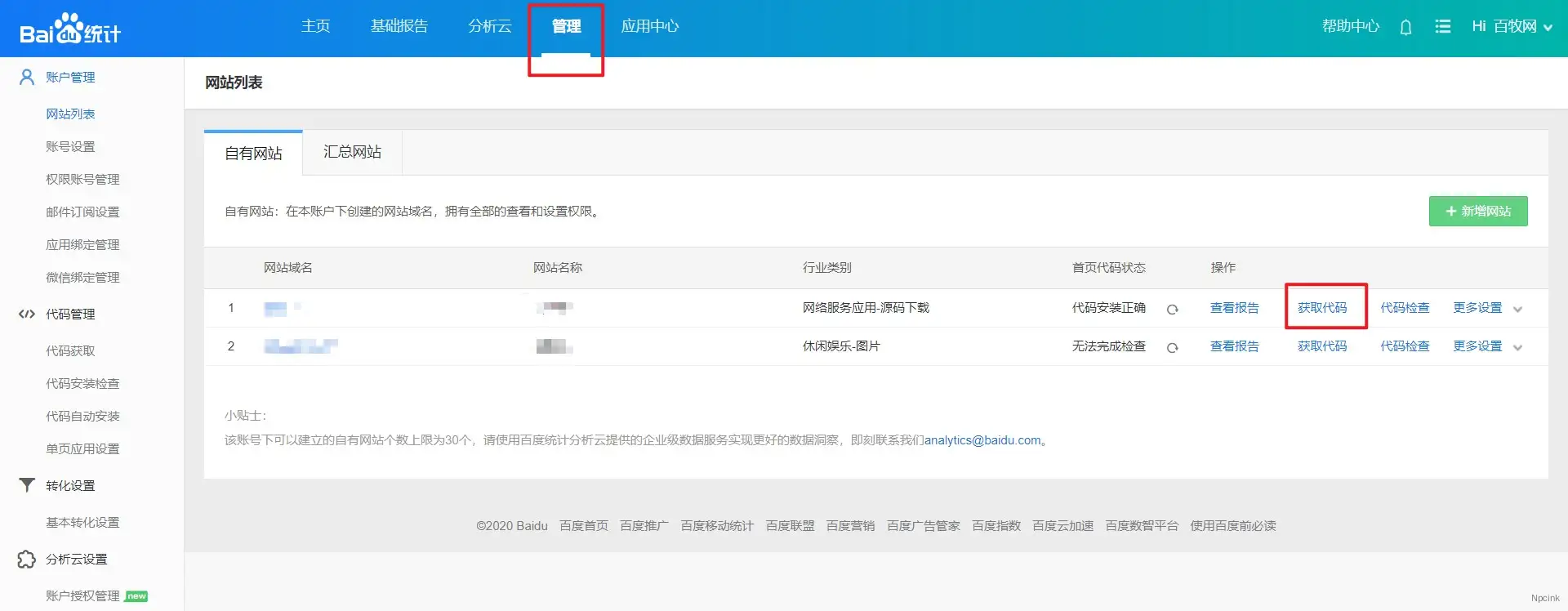
Task: Open the 主页 top navigation item
Action: pos(315,26)
